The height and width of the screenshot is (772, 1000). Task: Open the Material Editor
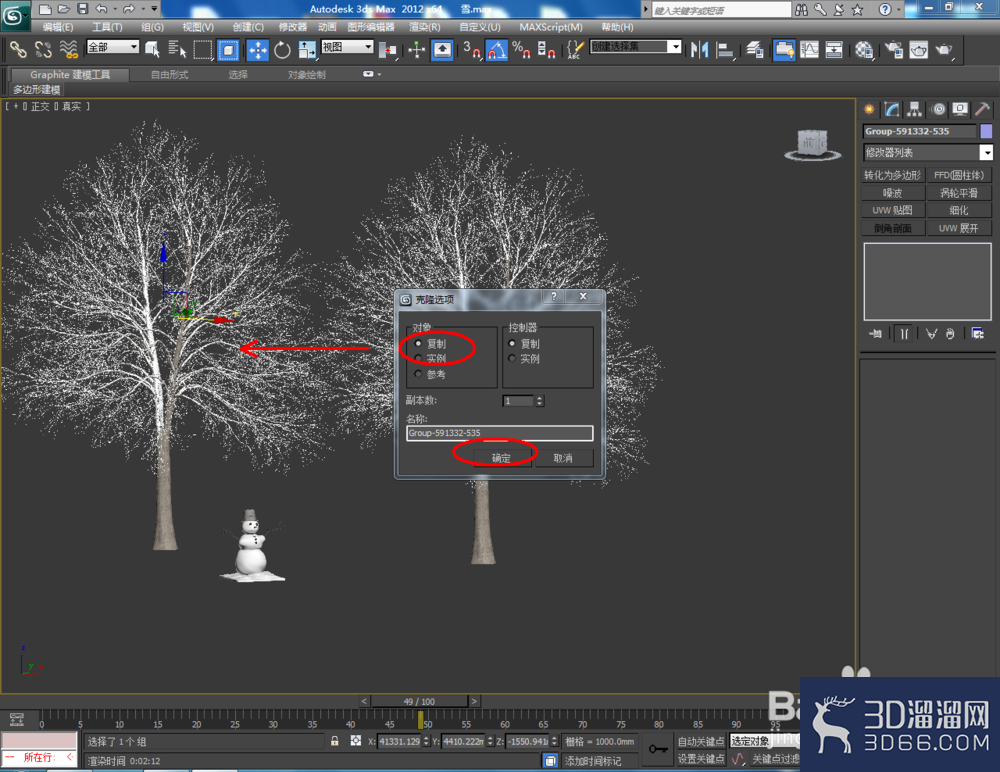[864, 50]
